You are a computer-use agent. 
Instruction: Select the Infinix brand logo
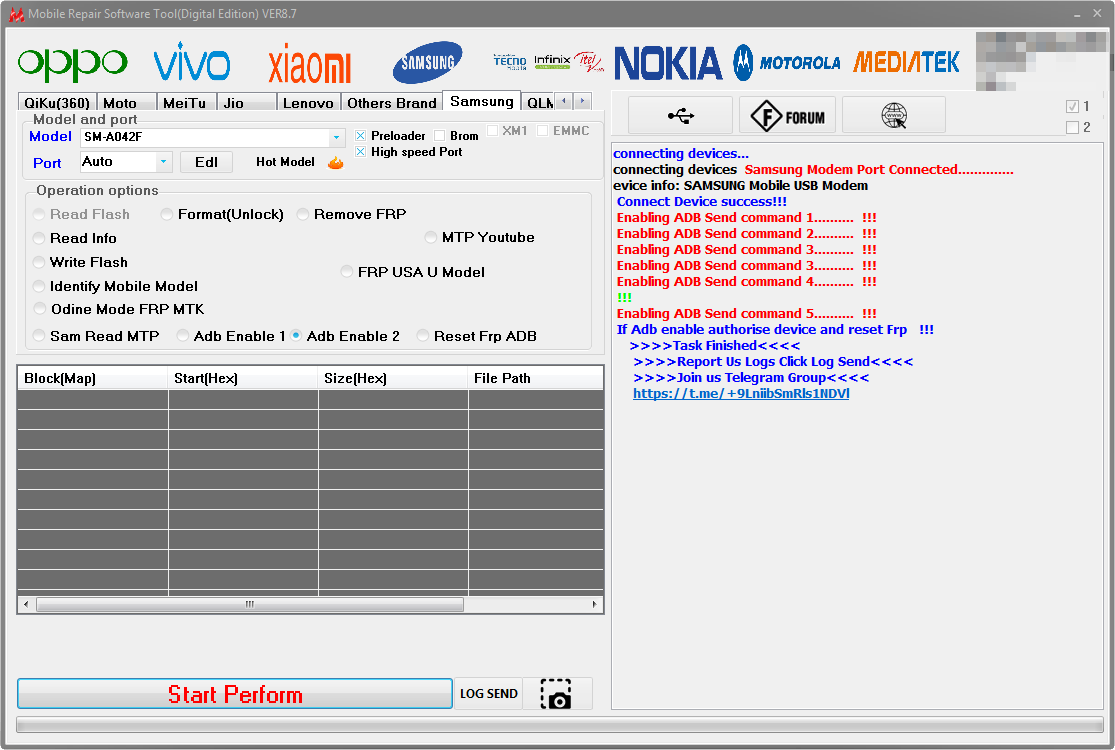point(552,61)
